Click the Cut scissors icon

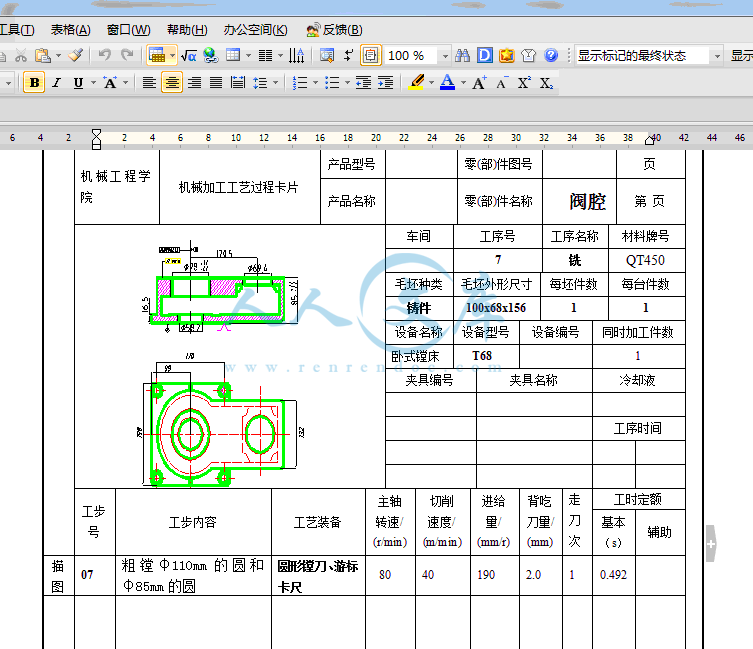tap(21, 56)
